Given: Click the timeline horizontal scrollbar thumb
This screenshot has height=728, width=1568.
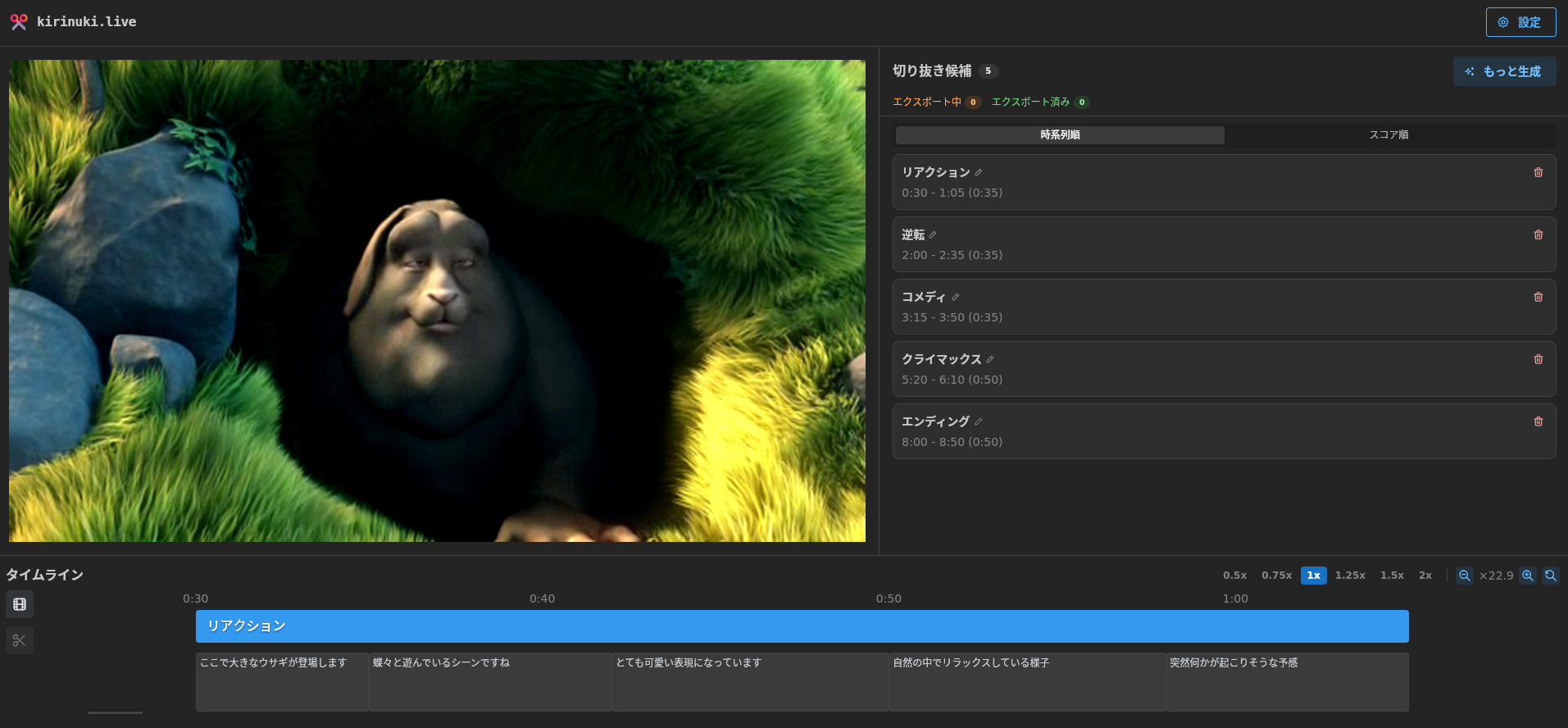Looking at the screenshot, I should 115,713.
